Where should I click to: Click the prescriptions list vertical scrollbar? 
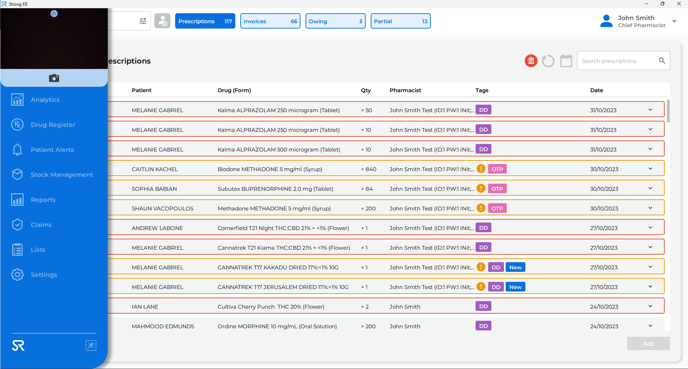coord(668,111)
